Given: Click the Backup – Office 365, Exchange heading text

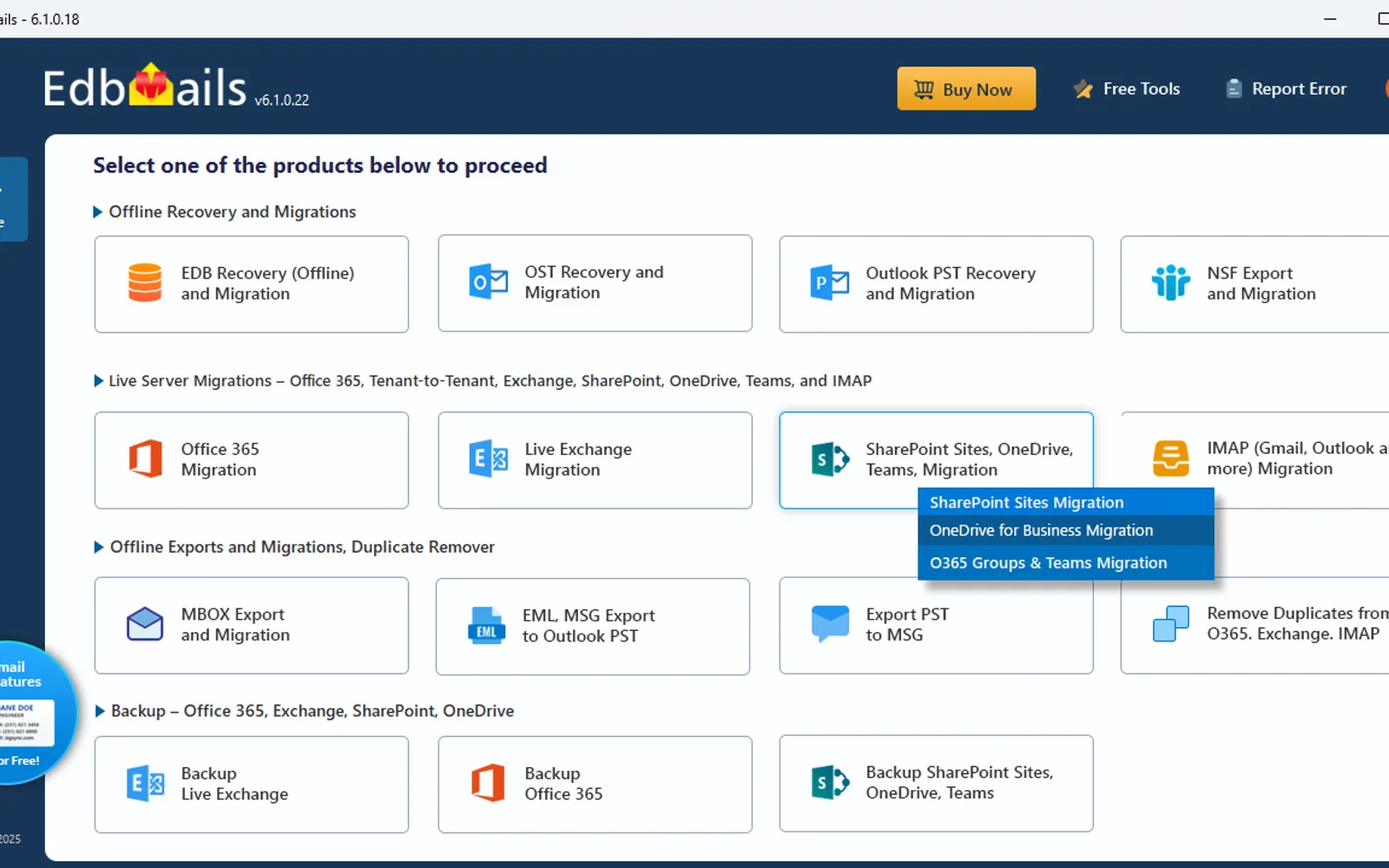Looking at the screenshot, I should [313, 711].
